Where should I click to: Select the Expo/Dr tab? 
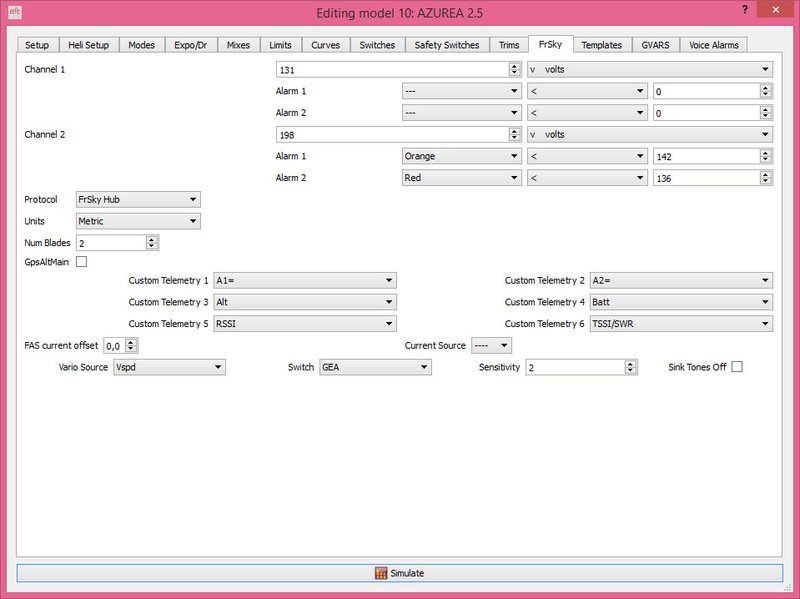(191, 45)
